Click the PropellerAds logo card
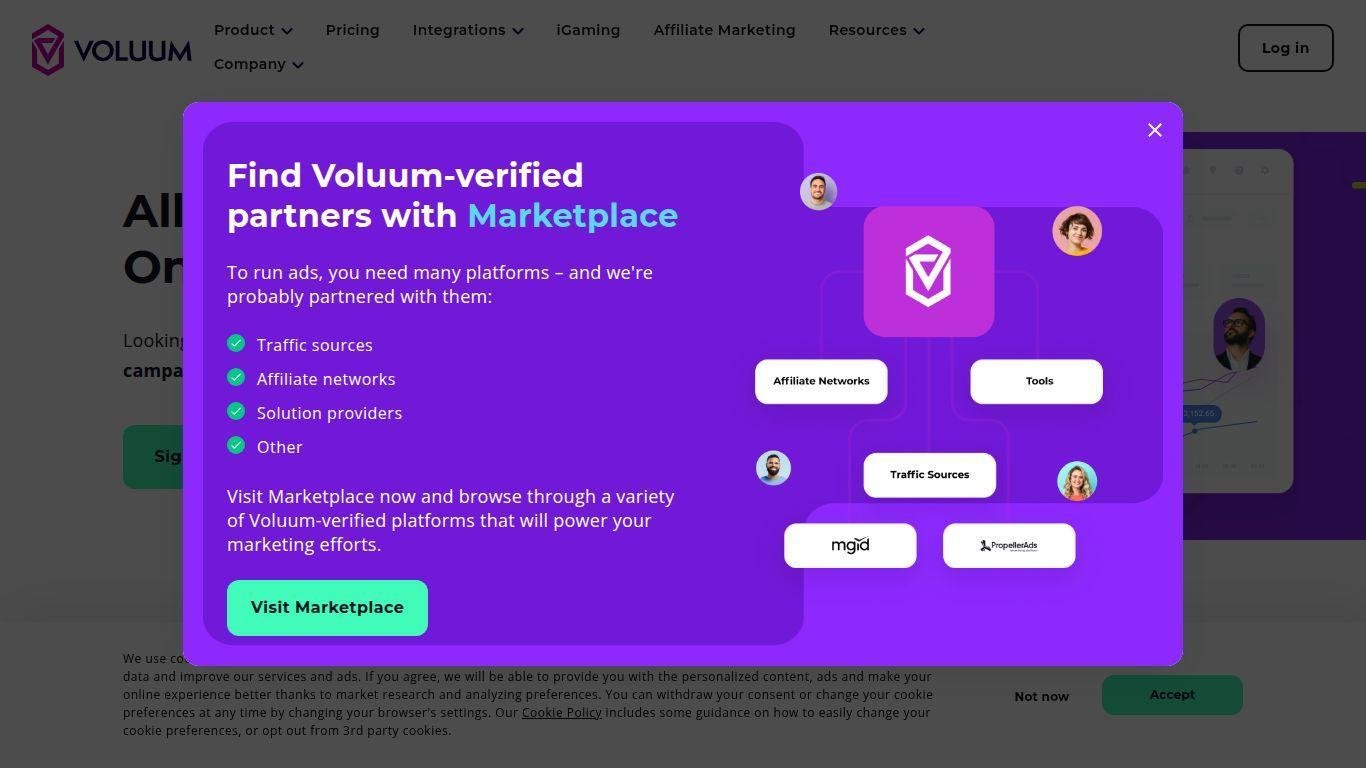1366x768 pixels. click(1008, 545)
